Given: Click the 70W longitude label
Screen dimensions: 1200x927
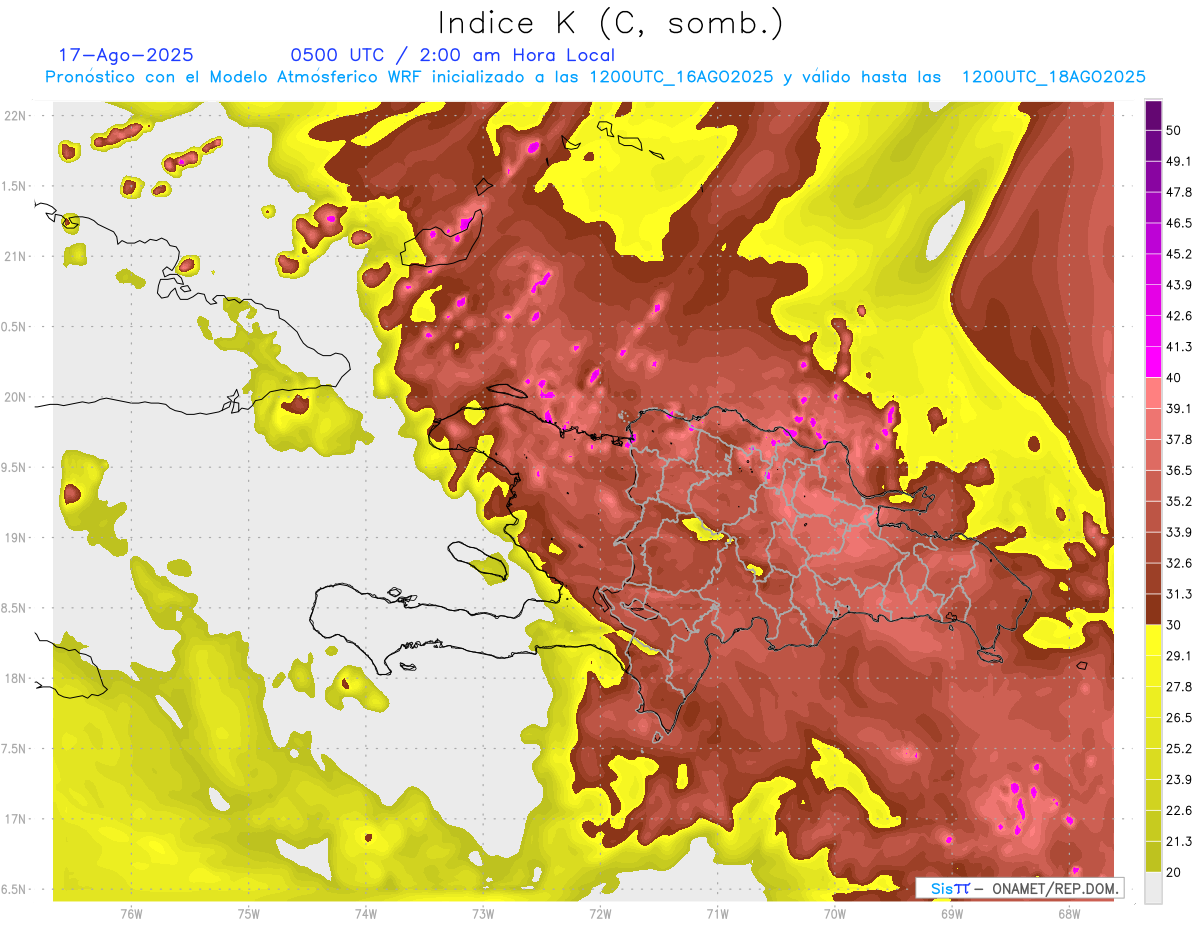Looking at the screenshot, I should pyautogui.click(x=835, y=913).
